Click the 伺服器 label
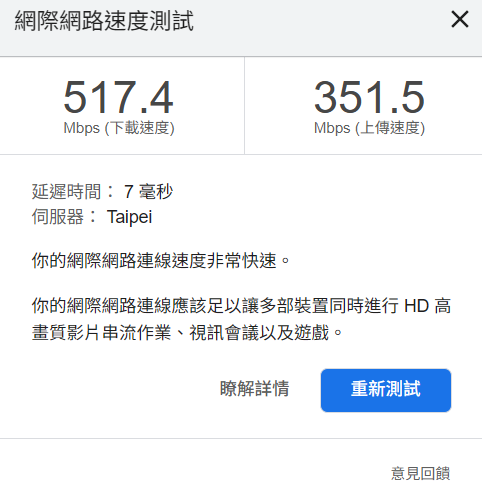The height and width of the screenshot is (492, 482). [x=58, y=217]
